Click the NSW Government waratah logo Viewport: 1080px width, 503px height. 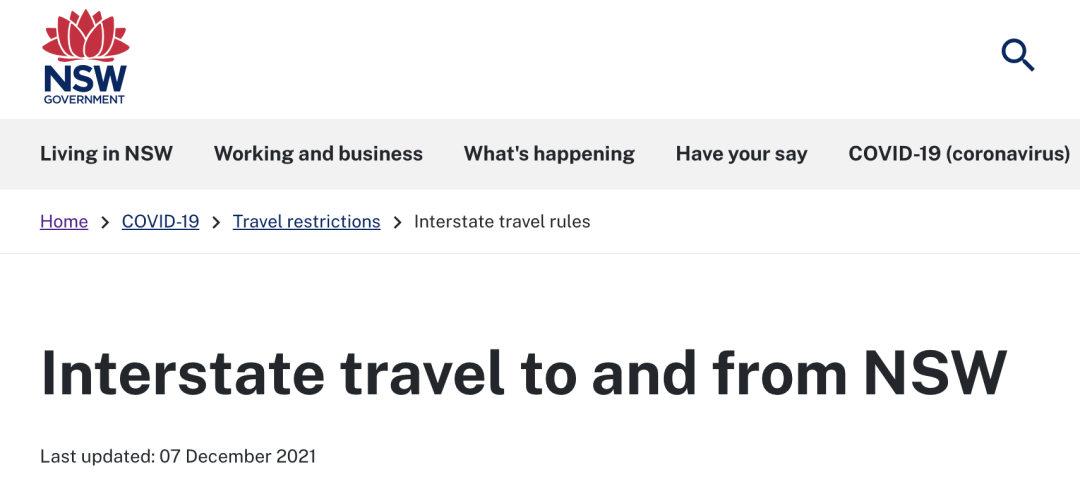point(85,57)
